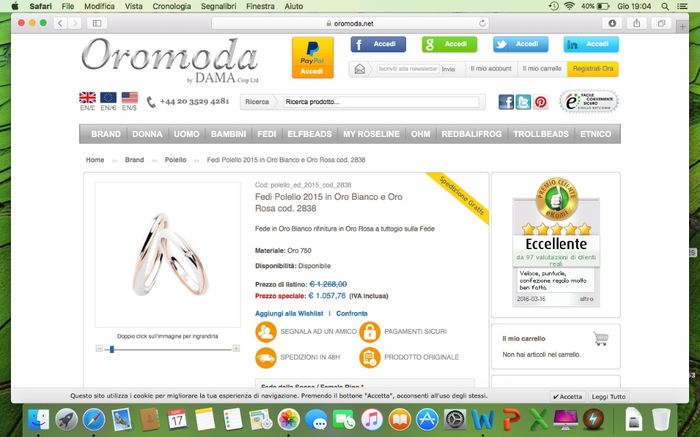The height and width of the screenshot is (437, 700).
Task: Open the TROLLBEADS category menu
Action: click(541, 134)
